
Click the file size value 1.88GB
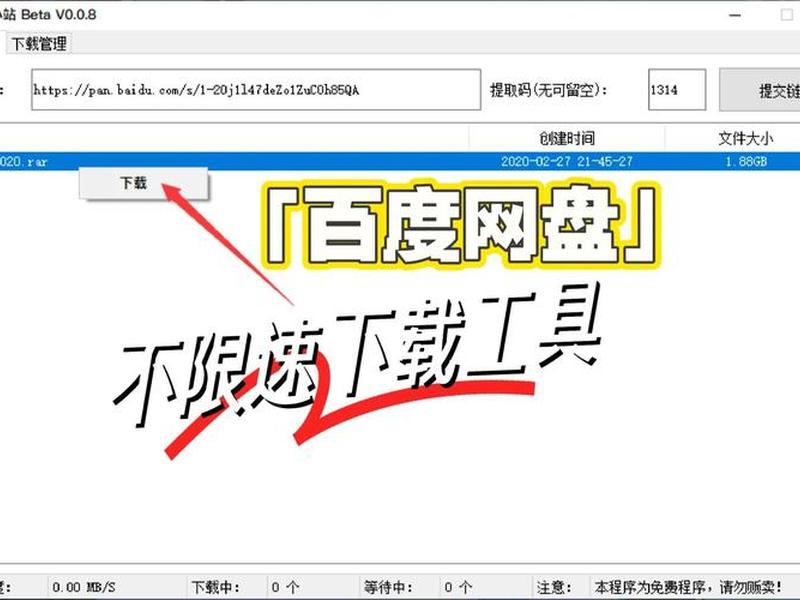click(746, 162)
